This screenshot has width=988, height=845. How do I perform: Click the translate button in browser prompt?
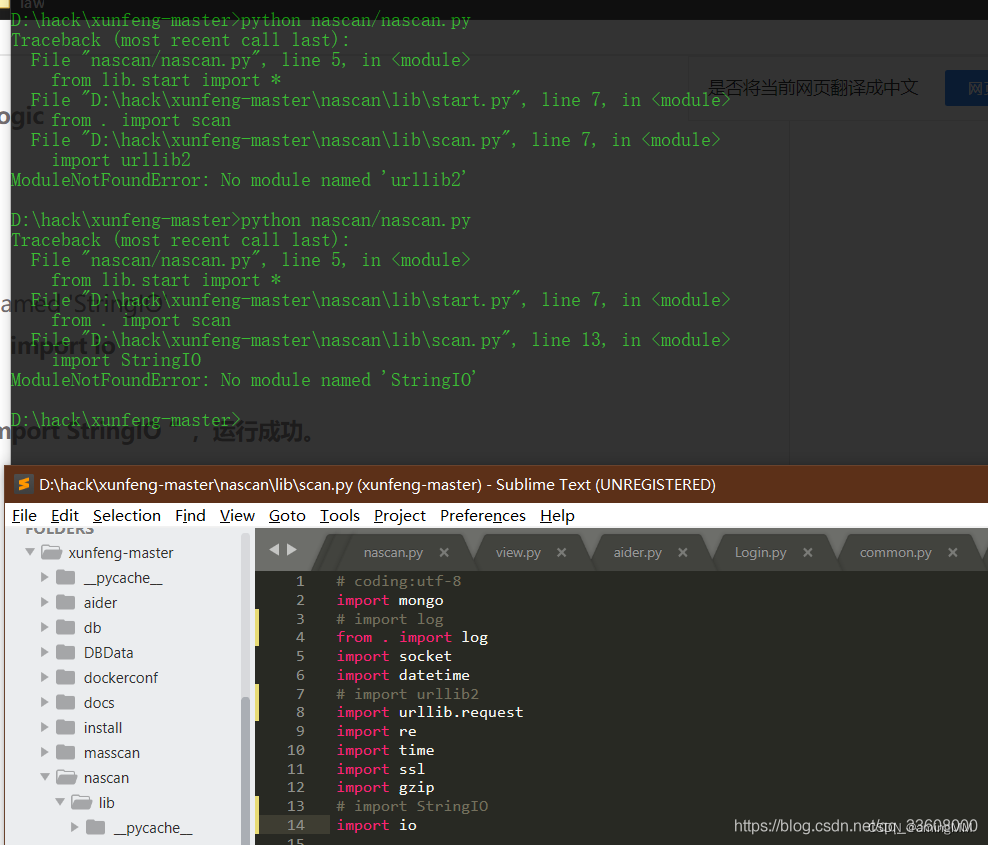pyautogui.click(x=967, y=88)
